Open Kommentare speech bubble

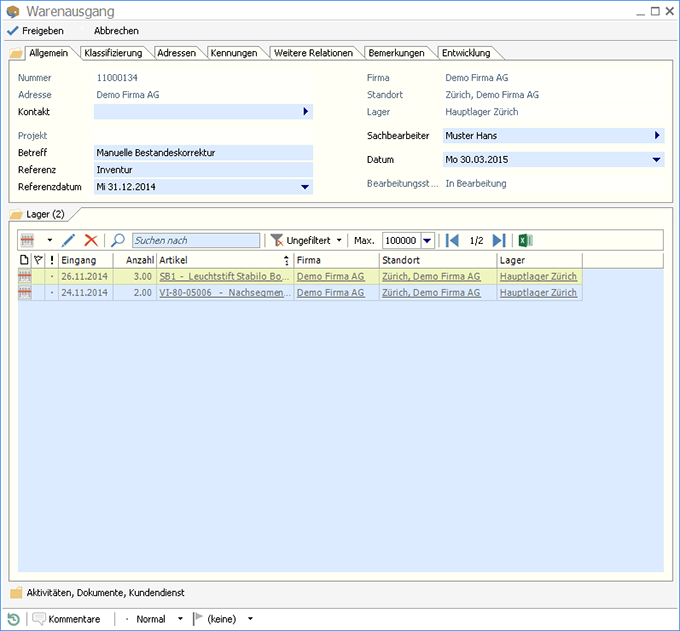67,619
